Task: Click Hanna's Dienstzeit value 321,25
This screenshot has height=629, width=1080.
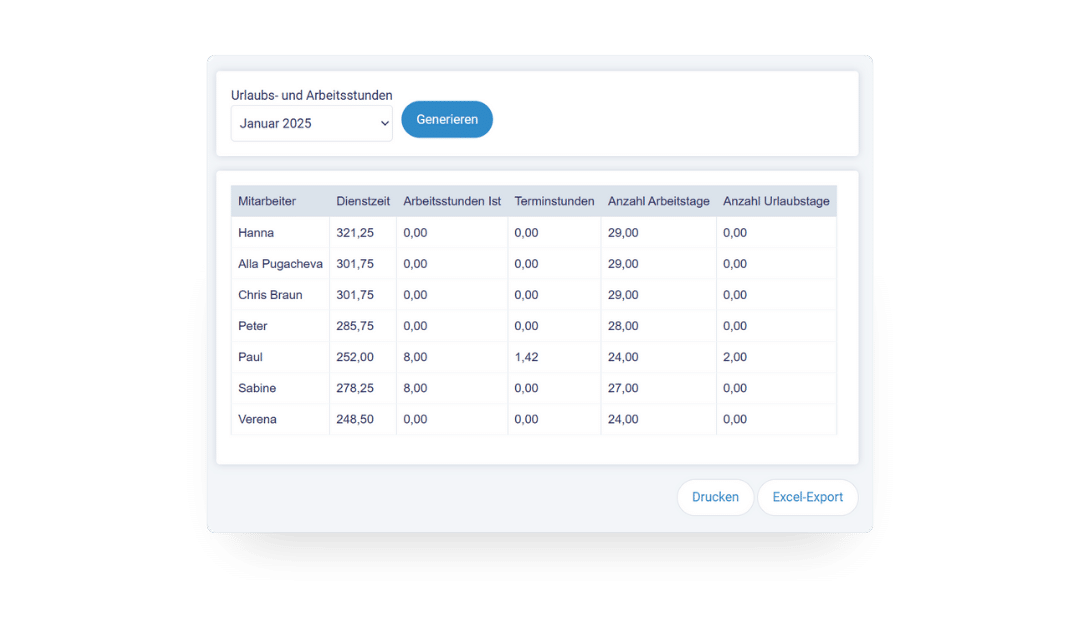Action: 355,233
